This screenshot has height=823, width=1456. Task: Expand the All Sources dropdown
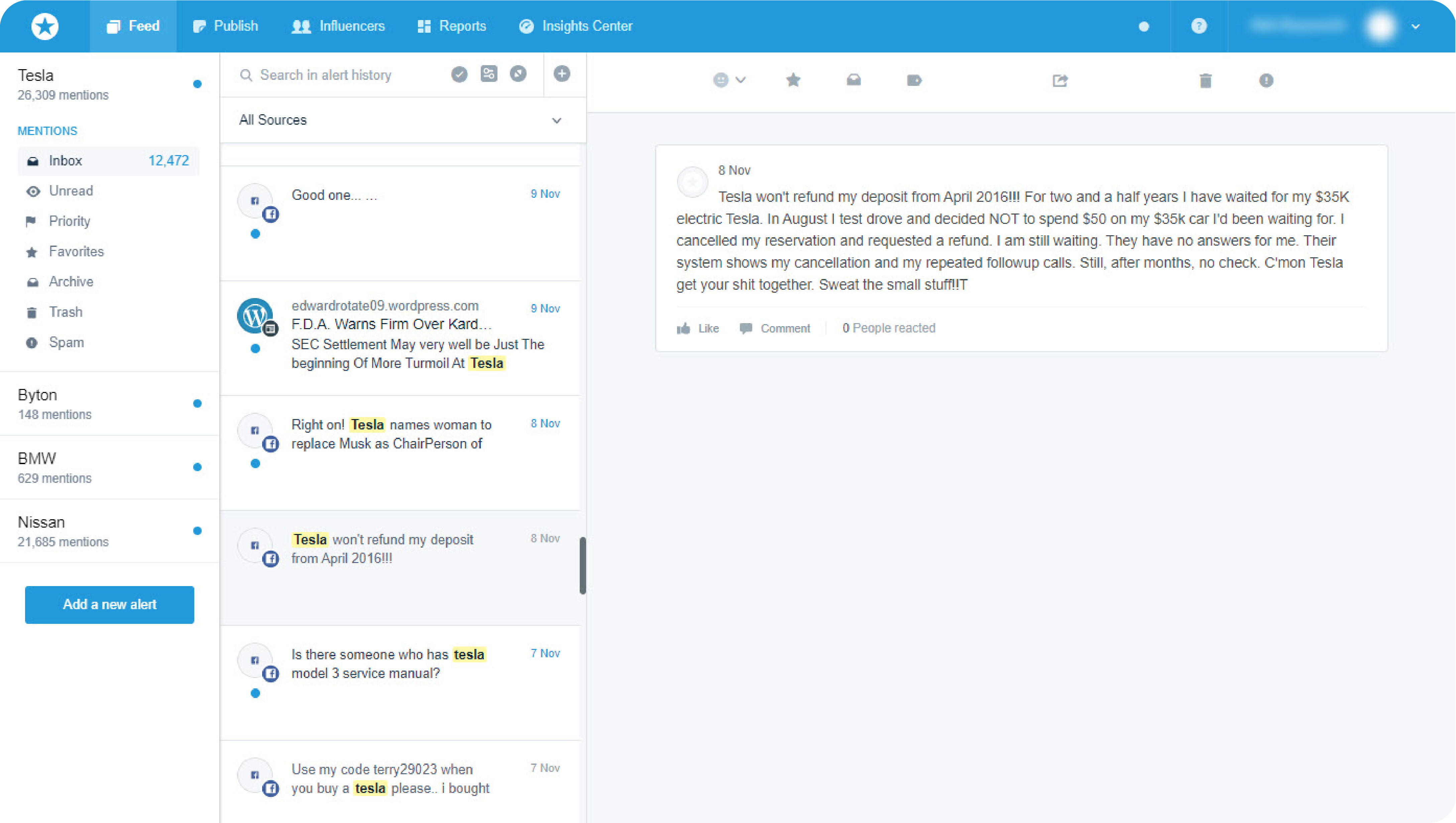coord(403,120)
